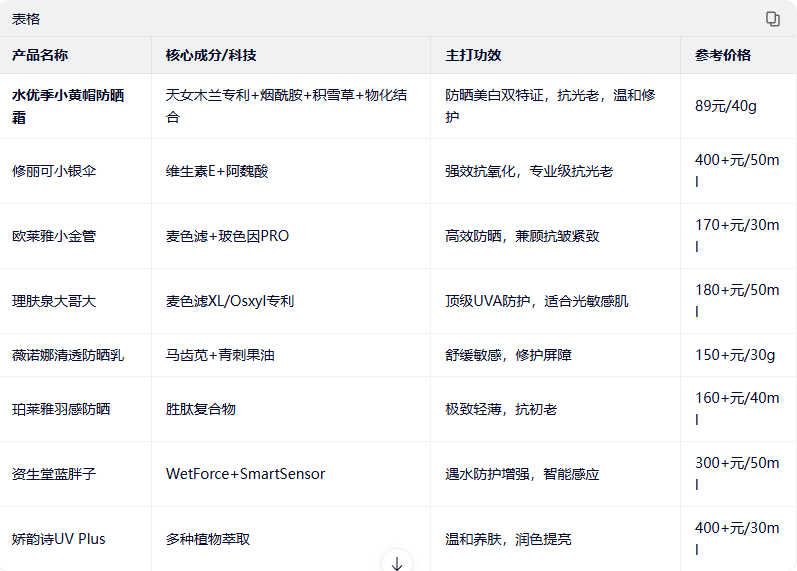Click the 300+元/50ml price cell
The width and height of the screenshot is (797, 571).
point(737,474)
